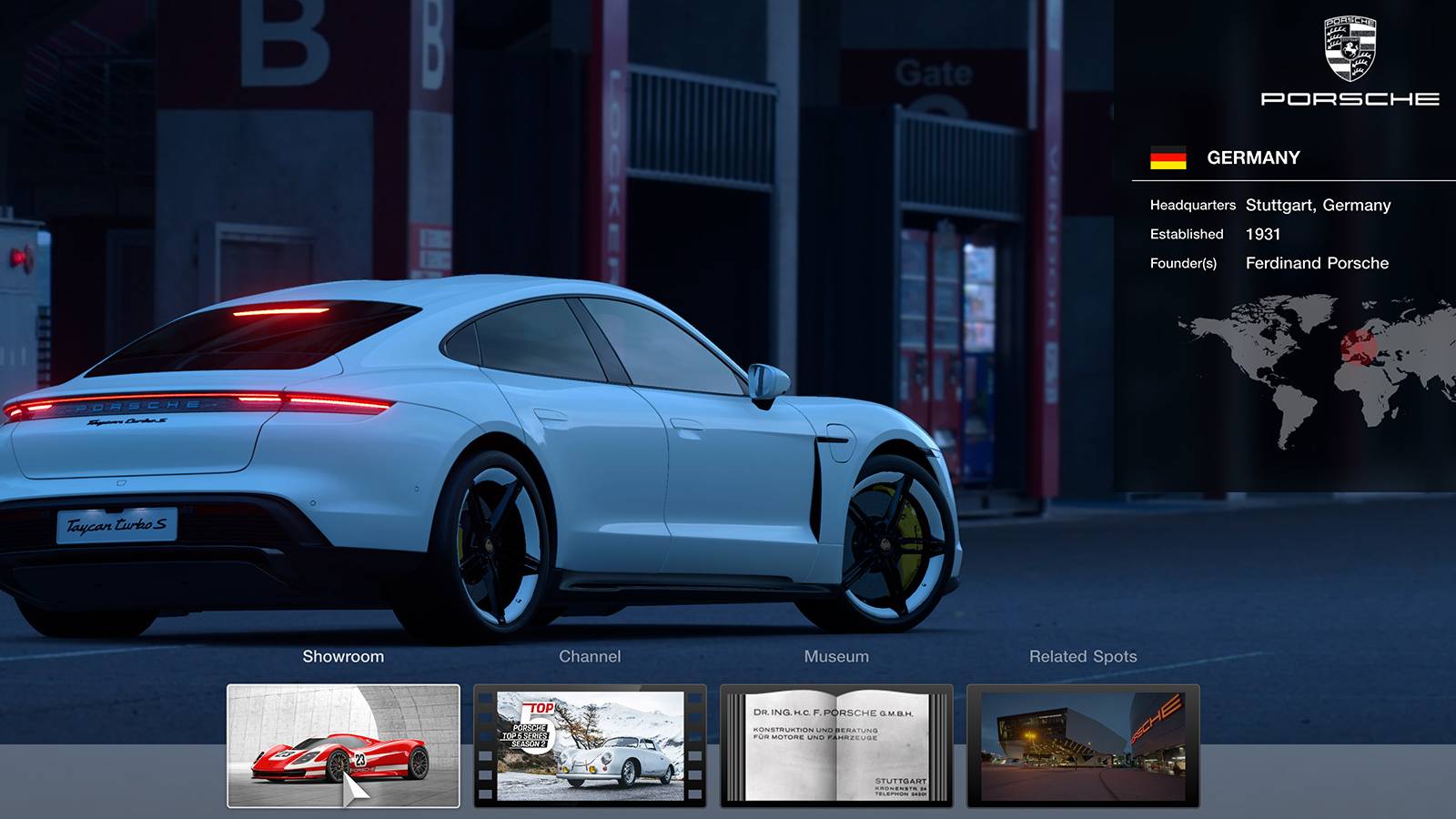Viewport: 1456px width, 819px height.
Task: Switch to the Museum section
Action: point(836,655)
